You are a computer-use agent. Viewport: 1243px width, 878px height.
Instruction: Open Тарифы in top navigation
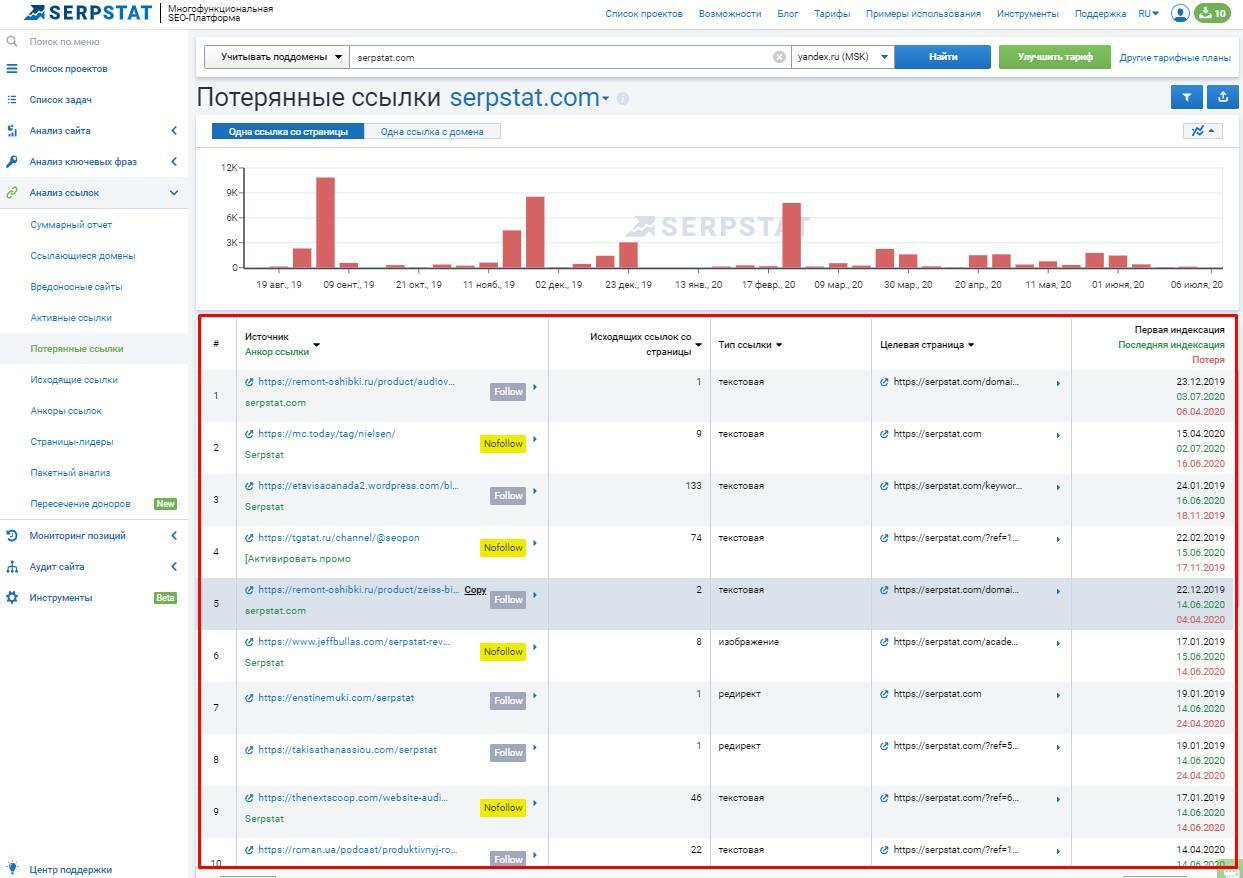point(832,14)
